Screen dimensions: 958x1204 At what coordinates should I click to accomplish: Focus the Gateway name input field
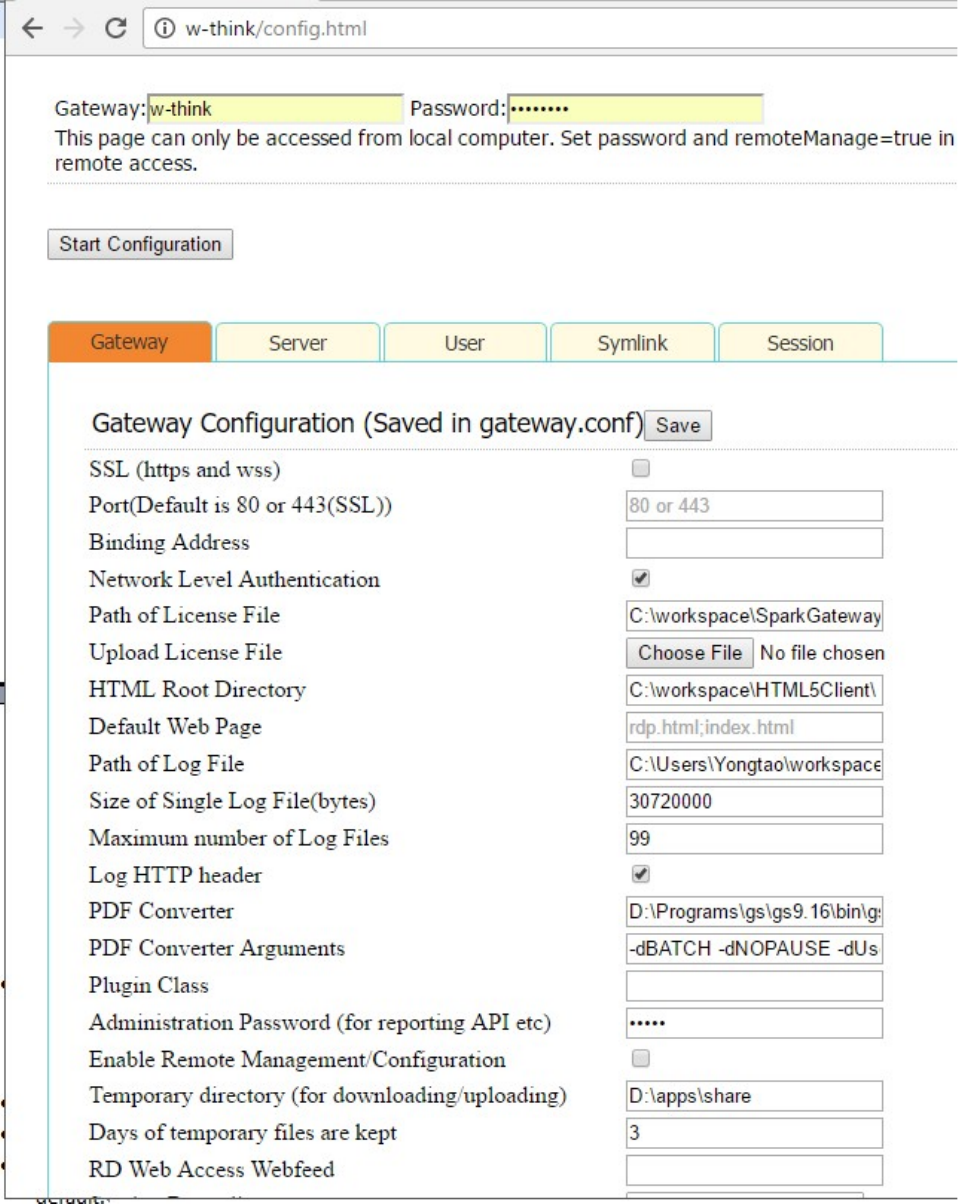(x=275, y=108)
